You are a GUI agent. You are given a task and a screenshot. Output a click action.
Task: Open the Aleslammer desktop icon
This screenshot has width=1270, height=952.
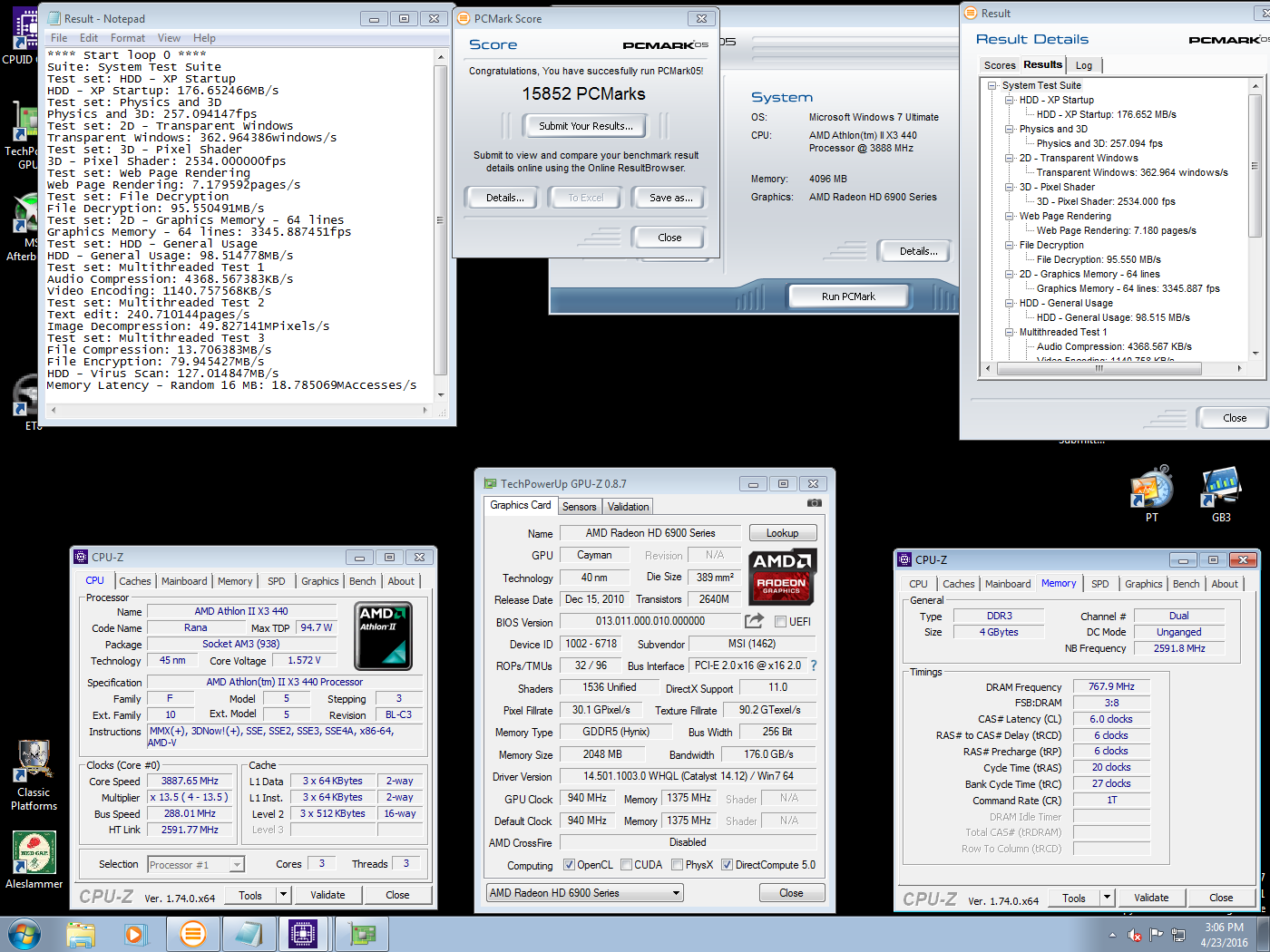coord(34,860)
